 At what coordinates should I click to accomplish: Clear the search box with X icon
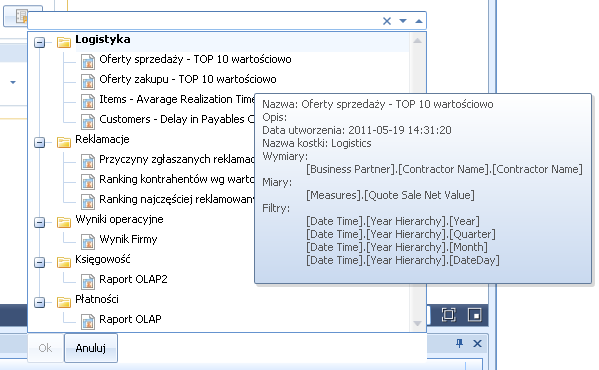coord(387,21)
